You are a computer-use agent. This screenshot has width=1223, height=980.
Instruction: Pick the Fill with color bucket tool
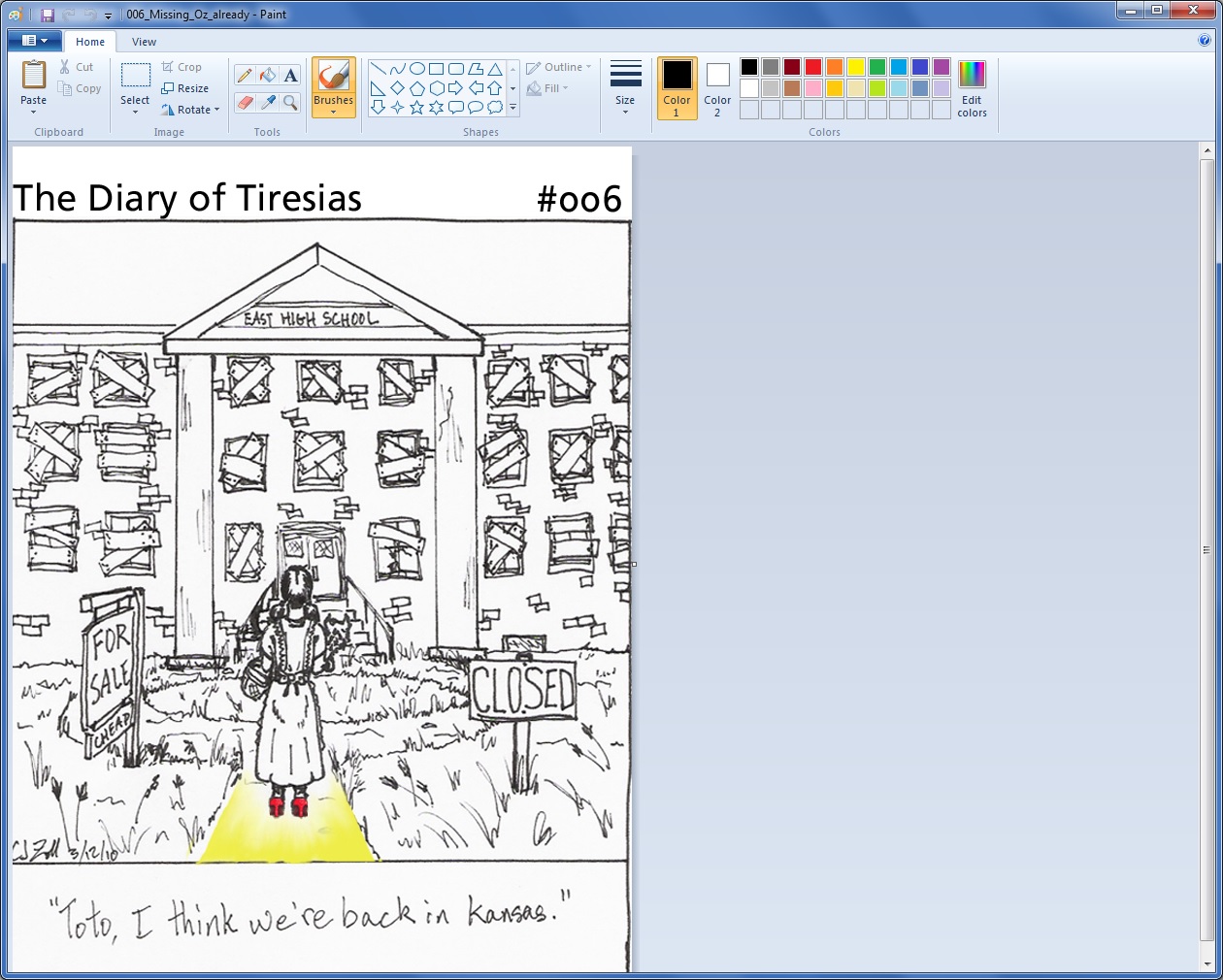point(268,76)
